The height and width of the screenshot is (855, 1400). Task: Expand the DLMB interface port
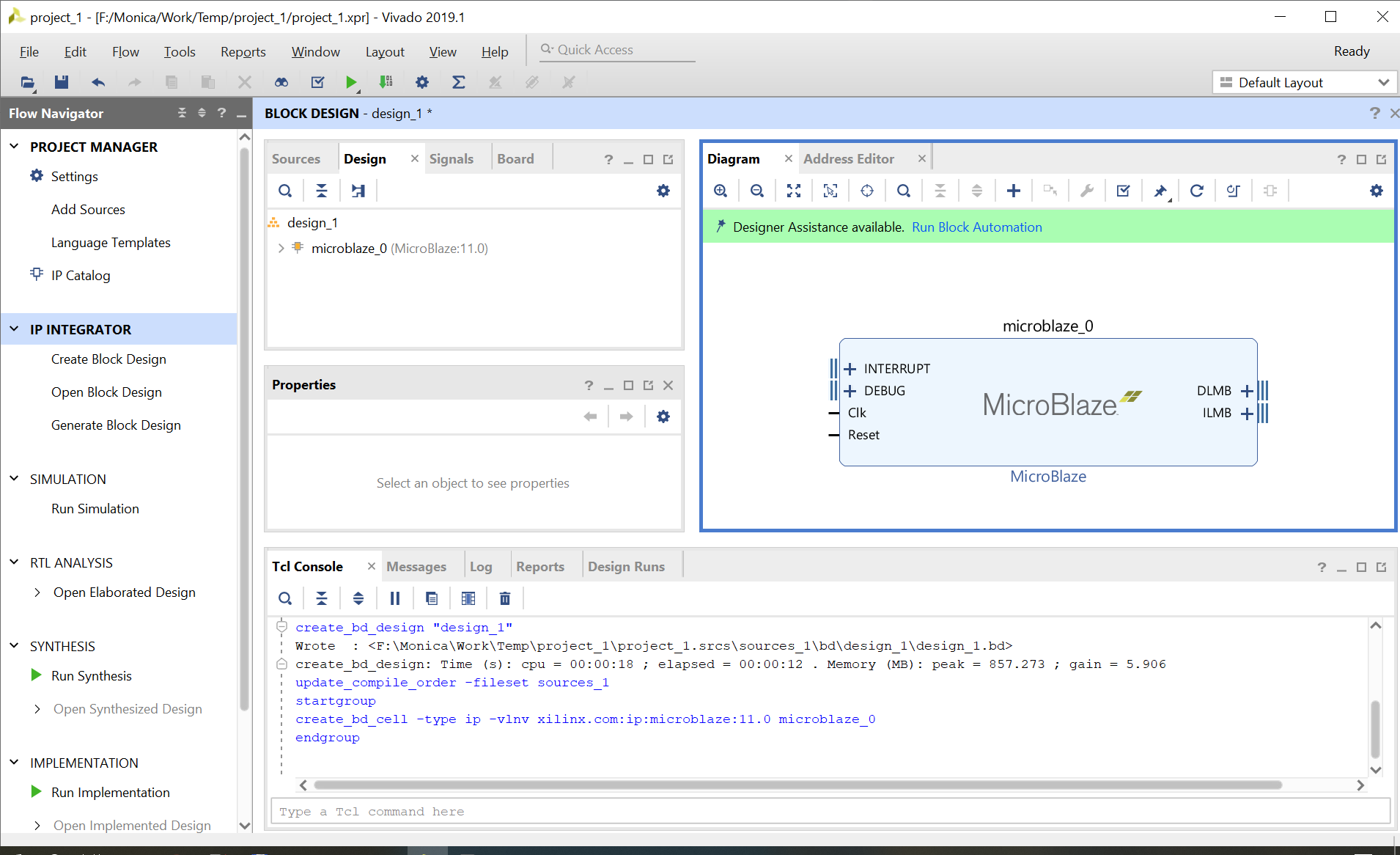pos(1247,391)
